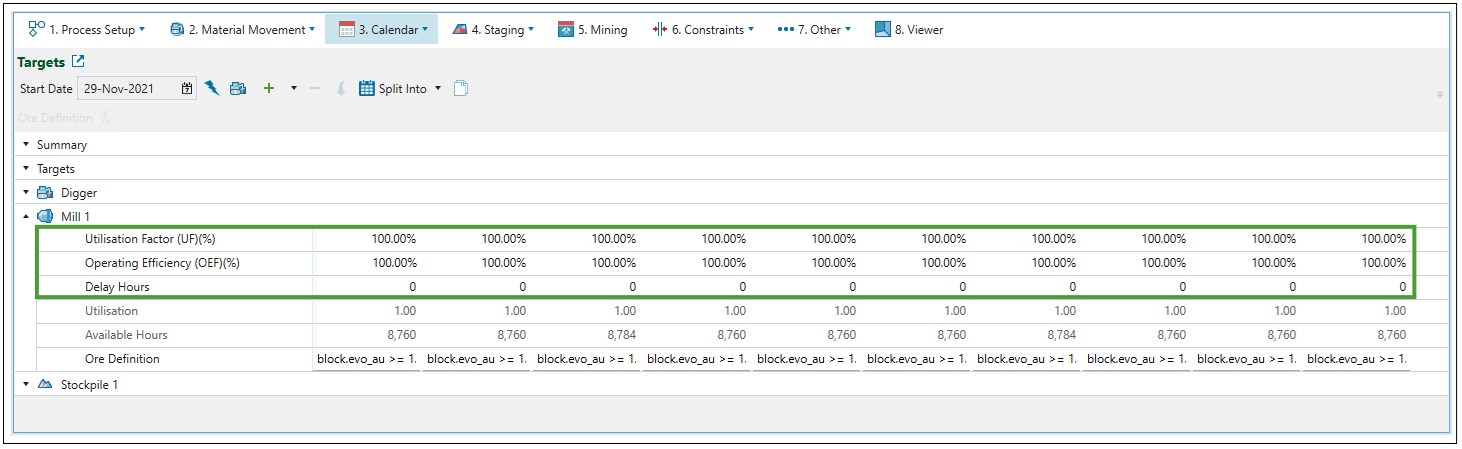Click the Start Date input field
Viewport: 1462px width, 449px height.
pos(127,88)
